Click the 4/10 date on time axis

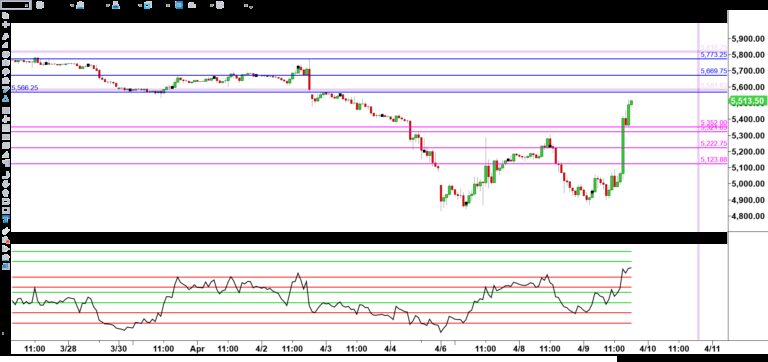pyautogui.click(x=648, y=349)
